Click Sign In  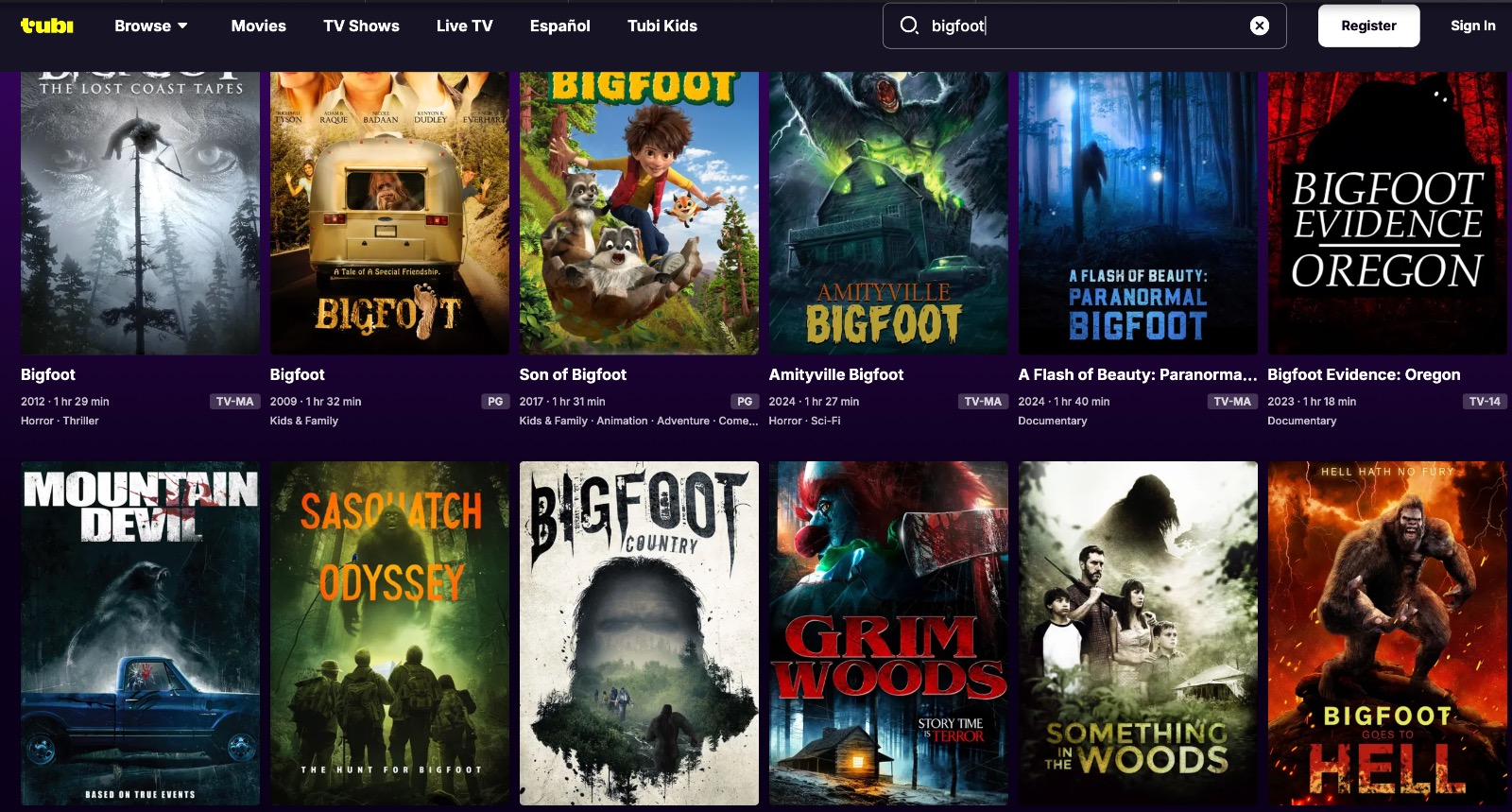point(1472,26)
